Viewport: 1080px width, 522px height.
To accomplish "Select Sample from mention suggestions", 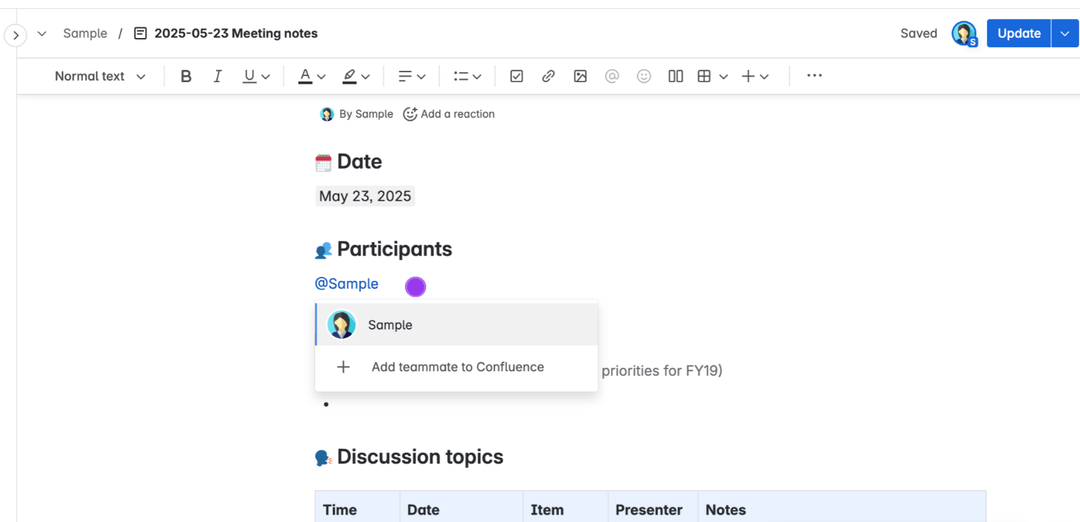I will (457, 324).
